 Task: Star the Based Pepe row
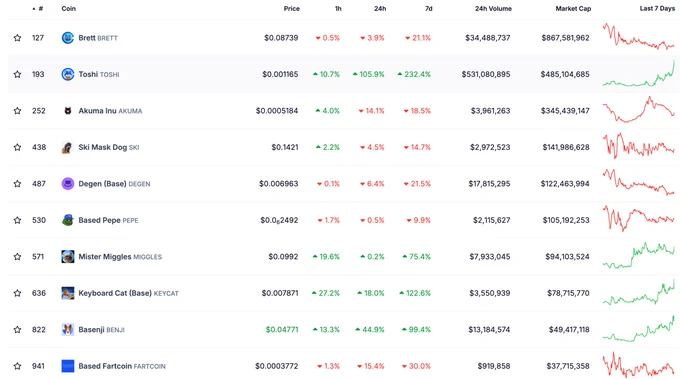pos(17,220)
